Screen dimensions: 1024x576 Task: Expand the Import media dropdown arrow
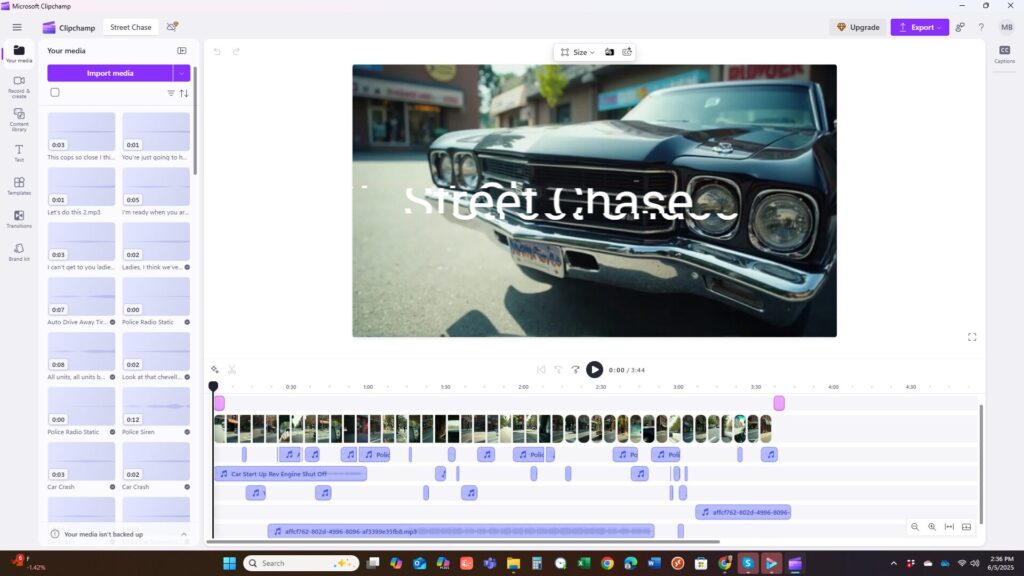coord(182,73)
